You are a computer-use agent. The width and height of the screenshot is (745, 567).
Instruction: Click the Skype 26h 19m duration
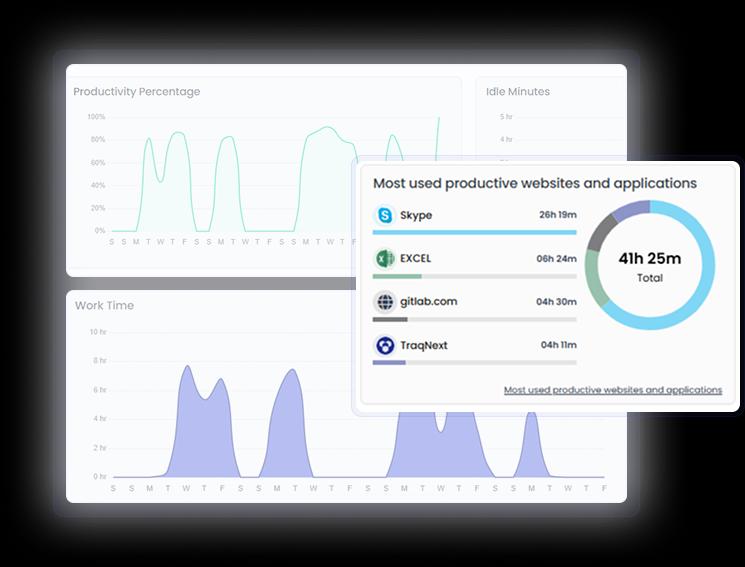[x=556, y=215]
